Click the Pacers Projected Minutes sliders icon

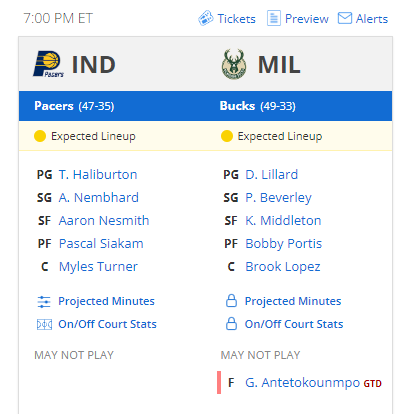click(x=44, y=301)
